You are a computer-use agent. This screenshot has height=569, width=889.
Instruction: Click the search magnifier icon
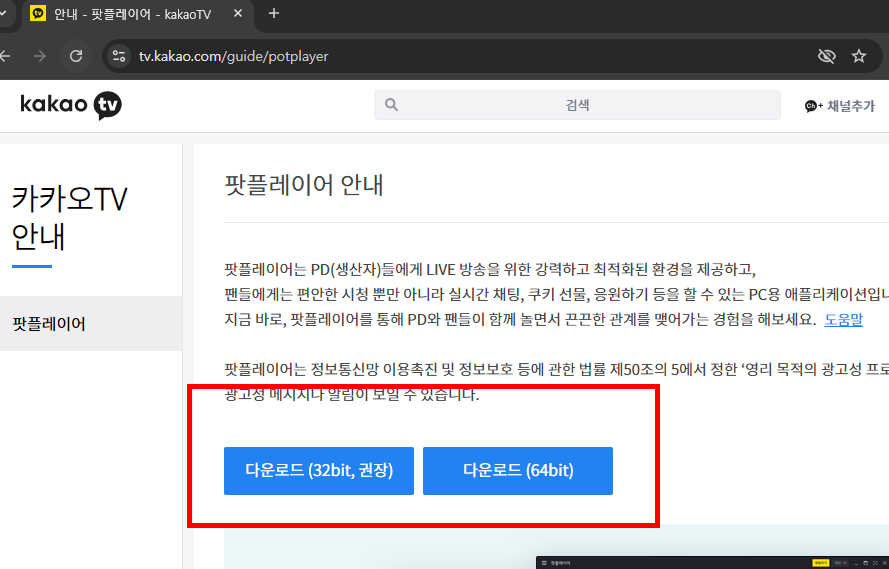click(391, 104)
